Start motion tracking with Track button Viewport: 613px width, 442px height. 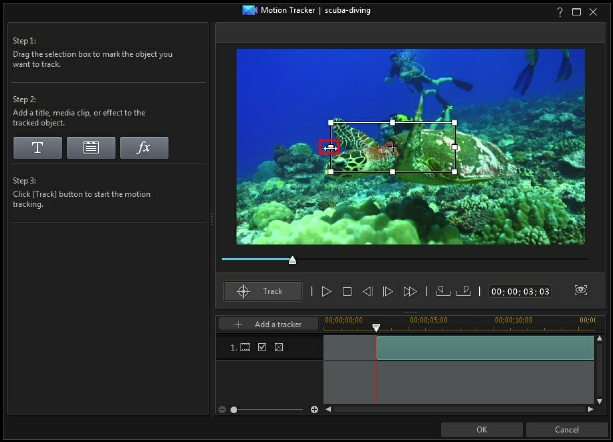(263, 292)
